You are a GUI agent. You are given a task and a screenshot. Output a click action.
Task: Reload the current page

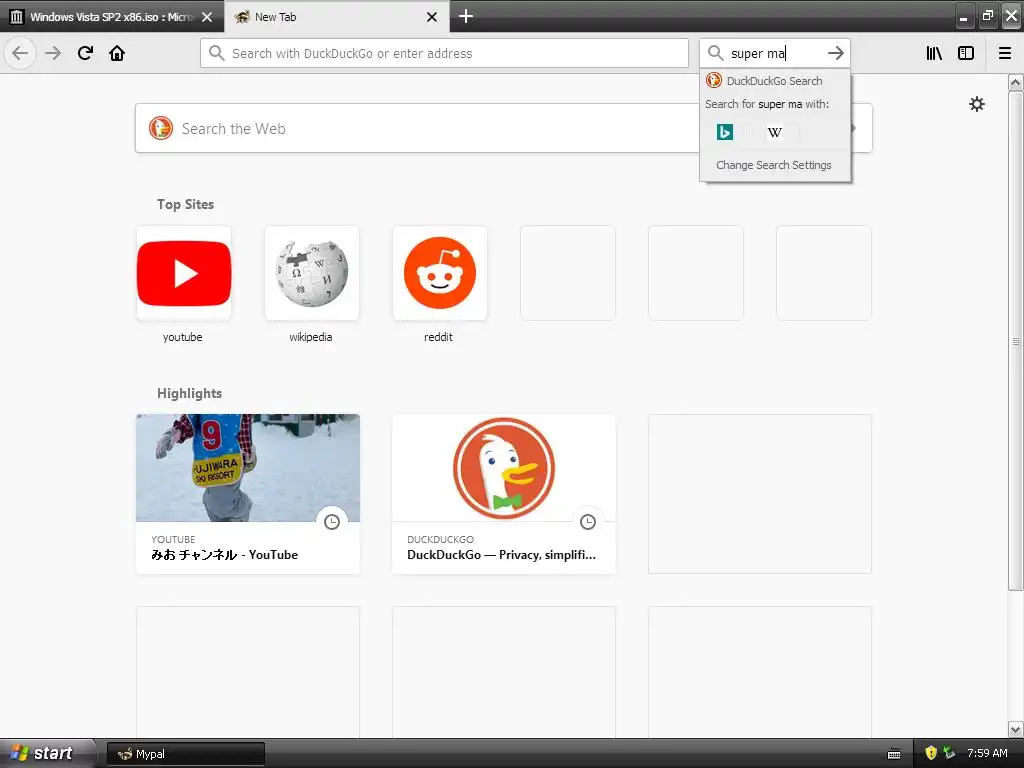(x=85, y=53)
